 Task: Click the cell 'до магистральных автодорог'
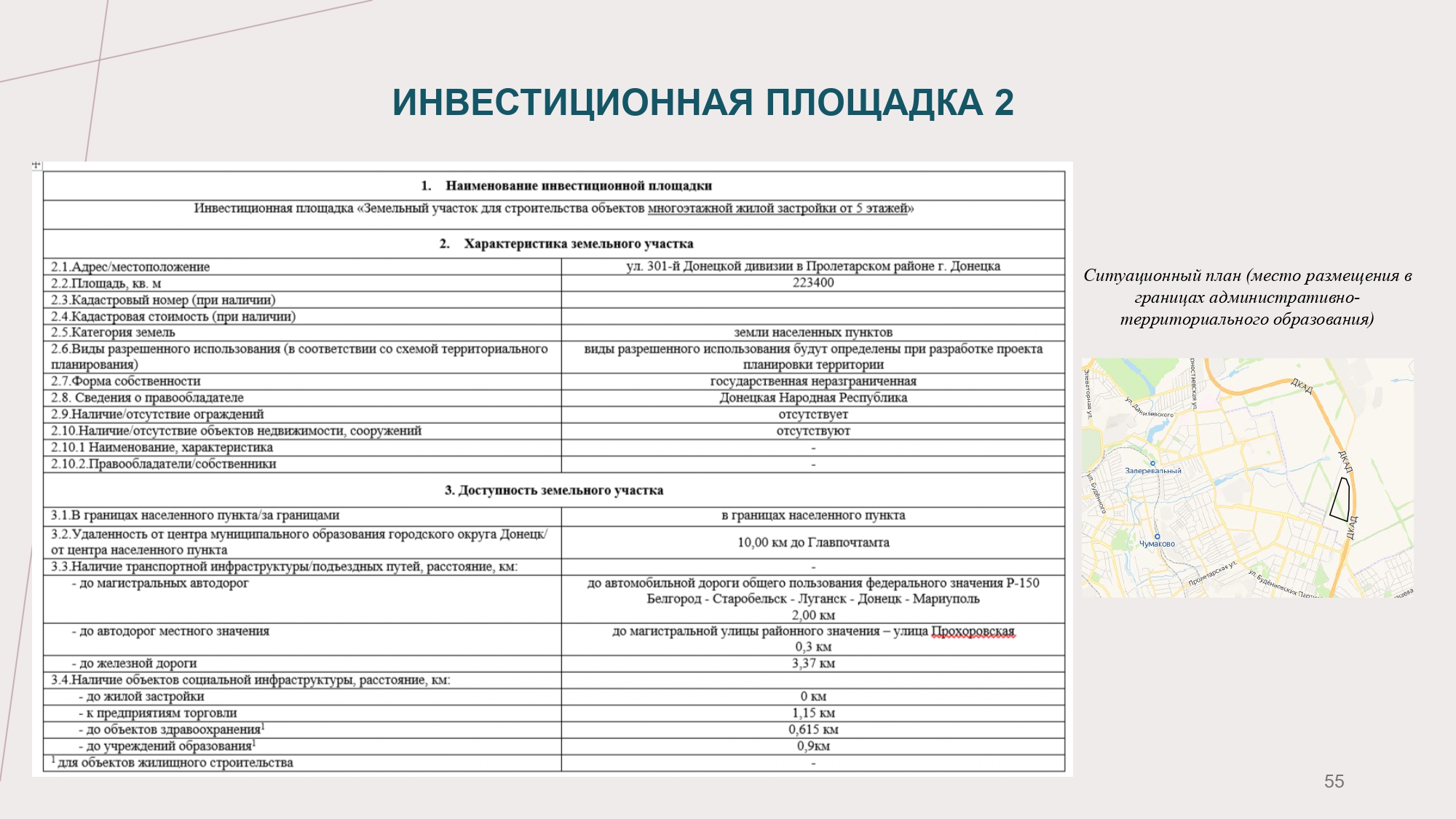point(302,599)
